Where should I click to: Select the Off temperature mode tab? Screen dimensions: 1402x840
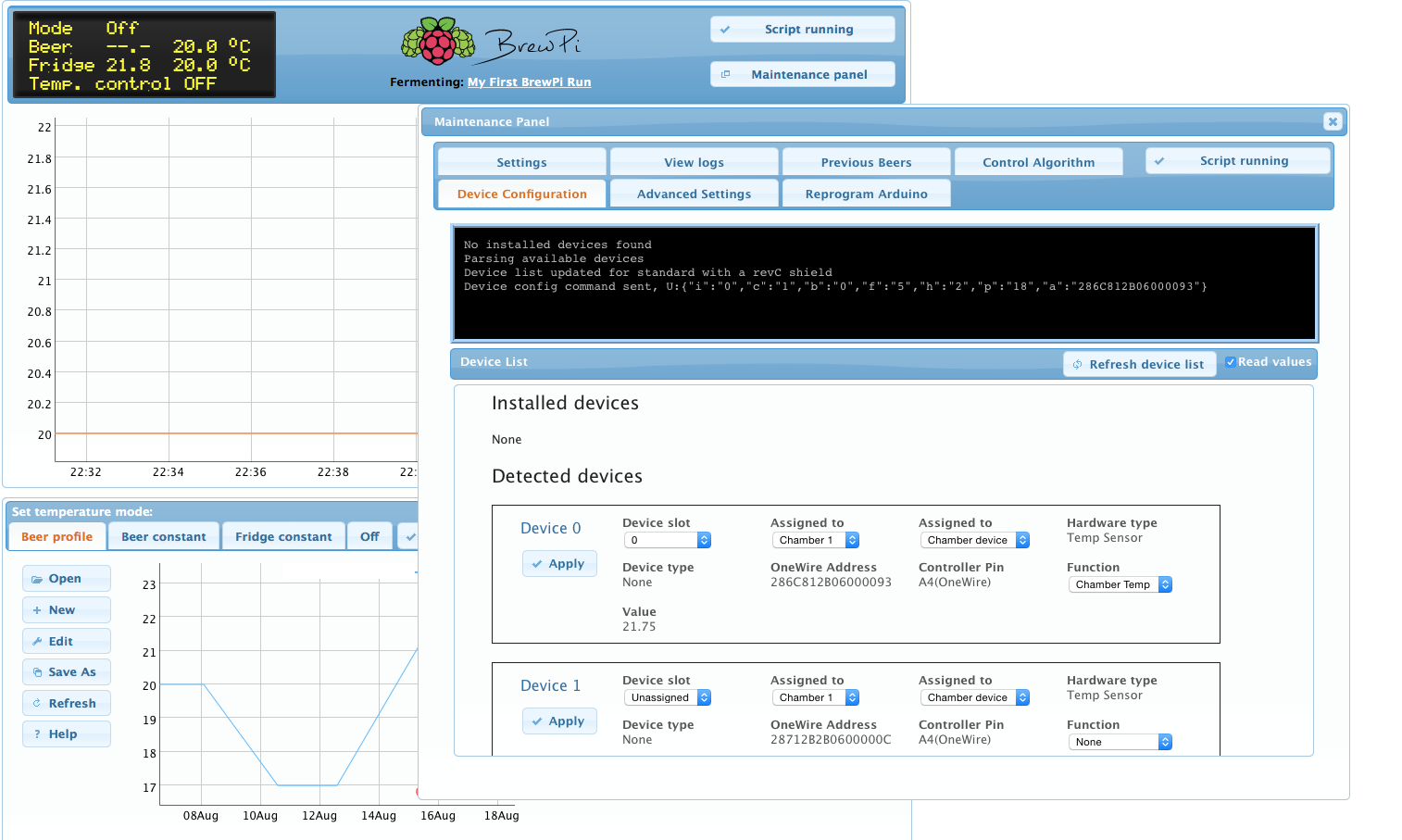[x=369, y=536]
